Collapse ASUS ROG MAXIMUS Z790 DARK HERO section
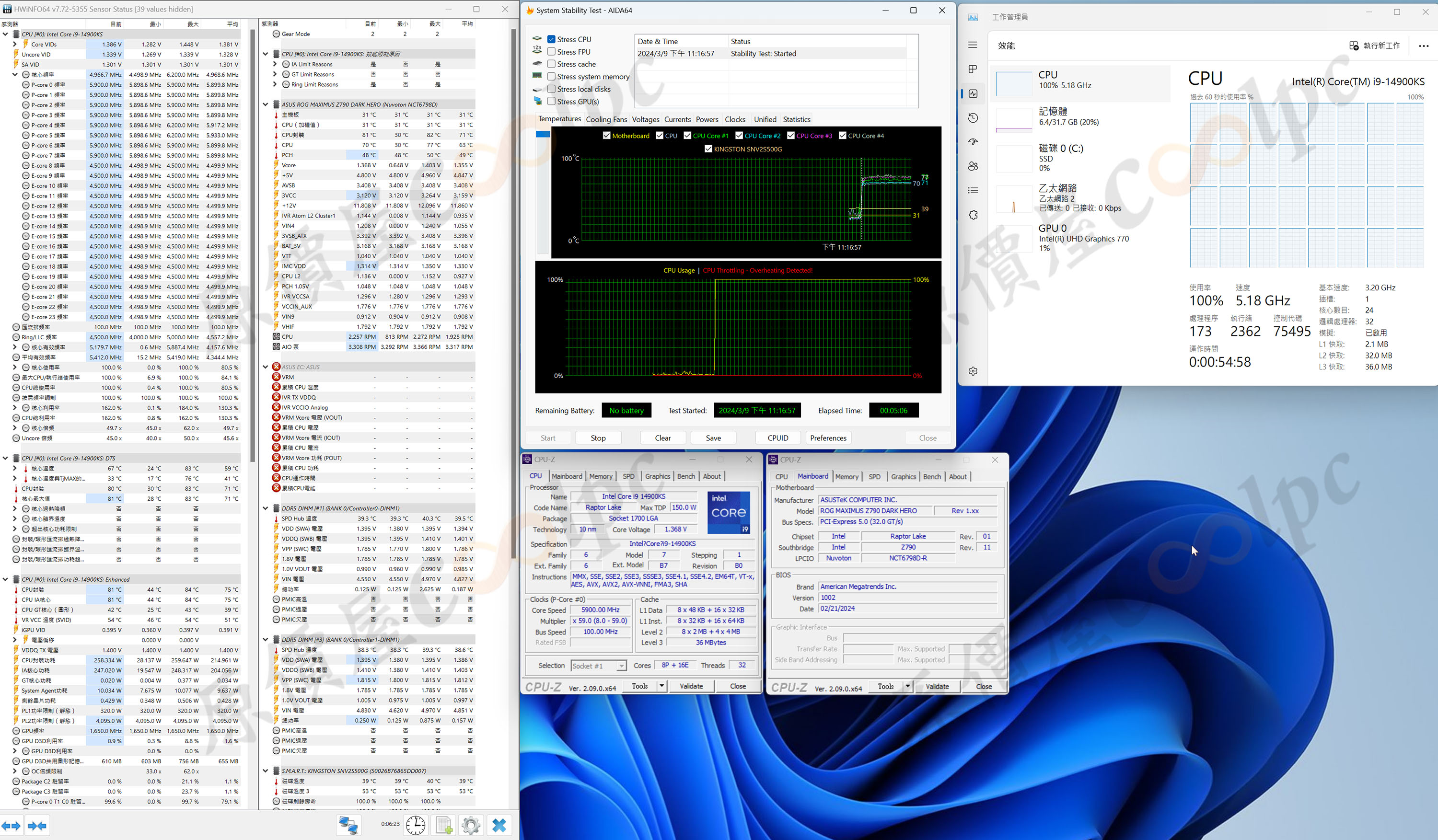This screenshot has height=840, width=1438. (x=266, y=104)
